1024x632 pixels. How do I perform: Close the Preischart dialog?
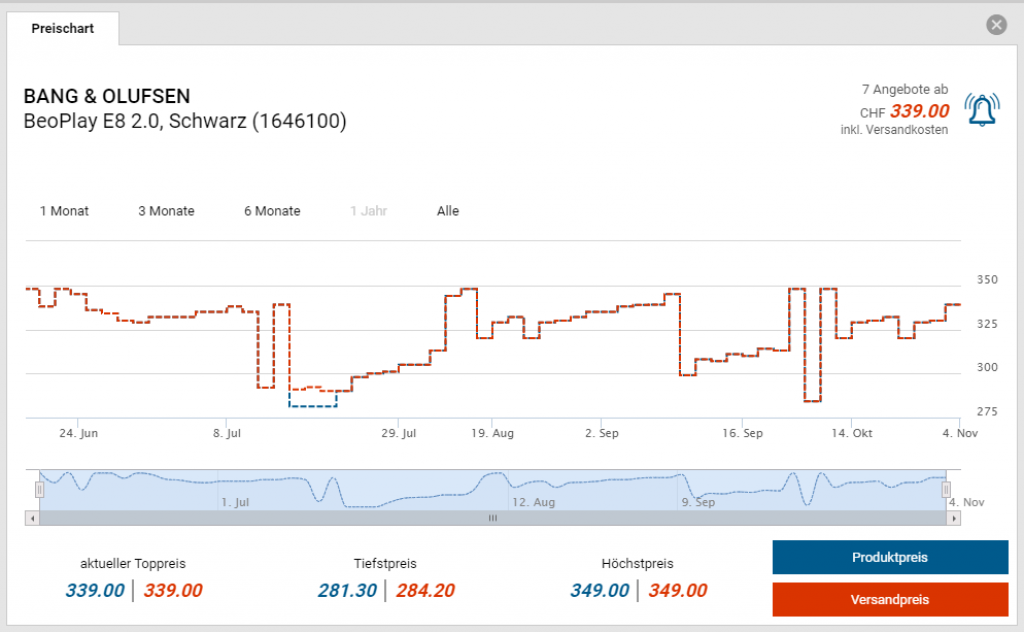click(997, 25)
